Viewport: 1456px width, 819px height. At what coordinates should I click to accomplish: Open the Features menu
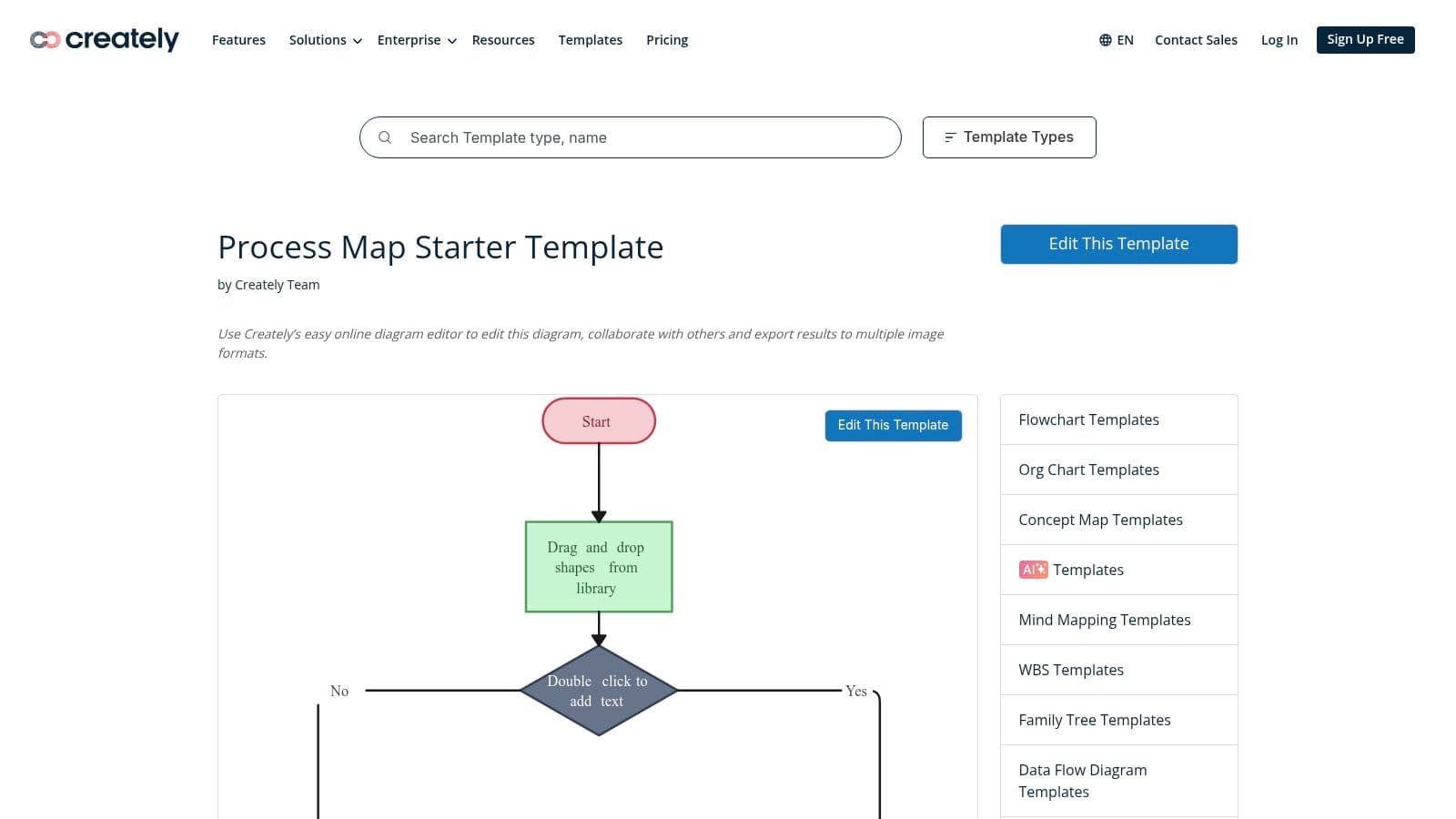pos(238,40)
